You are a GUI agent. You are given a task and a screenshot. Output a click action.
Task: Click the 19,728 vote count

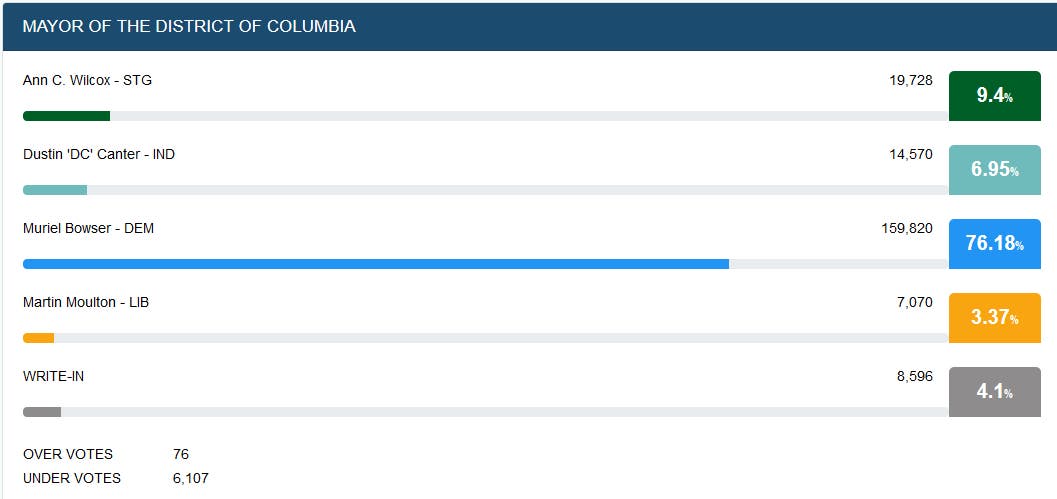click(x=910, y=80)
